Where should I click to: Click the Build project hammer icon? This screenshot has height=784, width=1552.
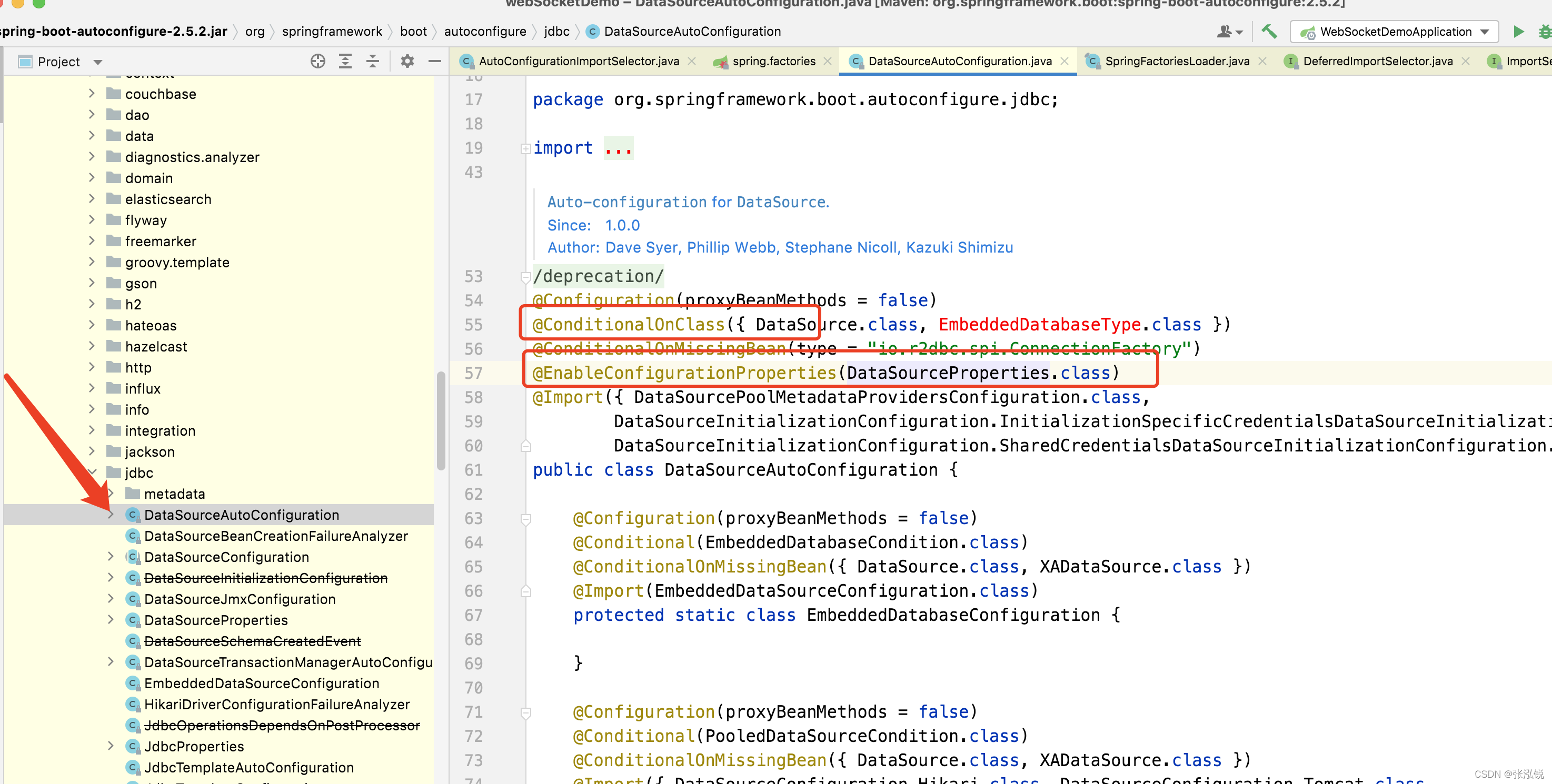[1269, 32]
